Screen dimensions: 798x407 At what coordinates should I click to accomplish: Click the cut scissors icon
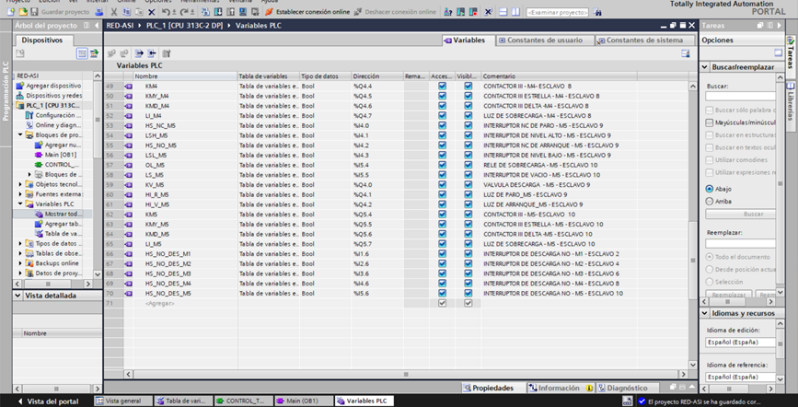coord(114,12)
